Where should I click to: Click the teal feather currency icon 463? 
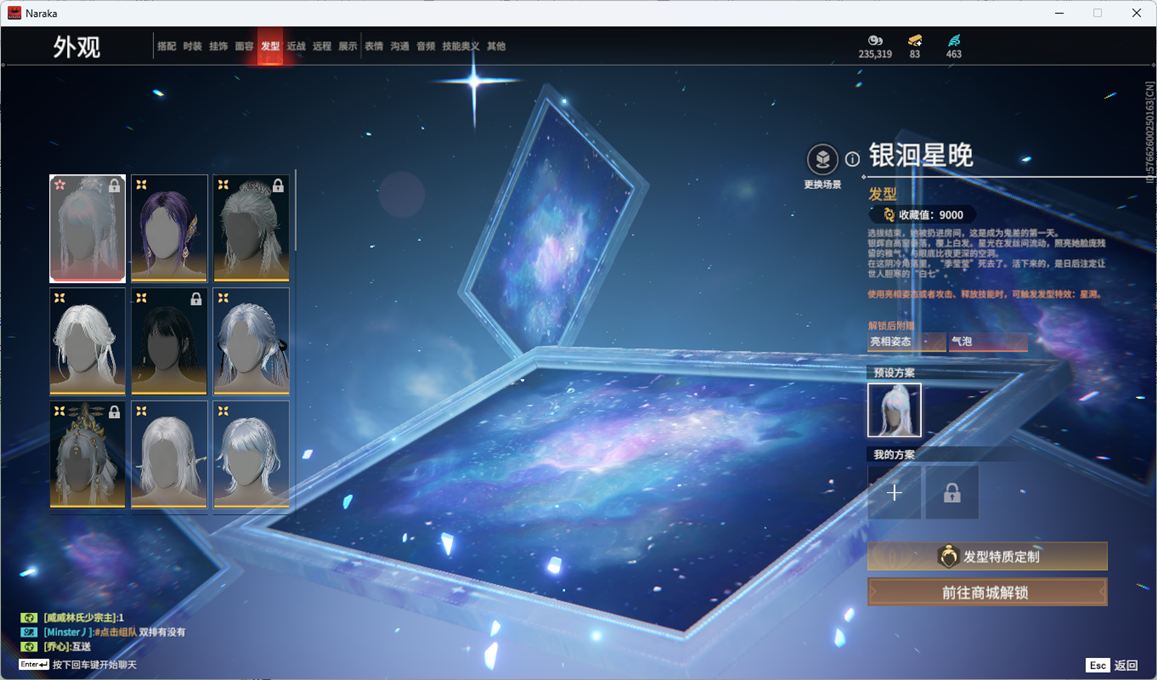click(x=954, y=41)
